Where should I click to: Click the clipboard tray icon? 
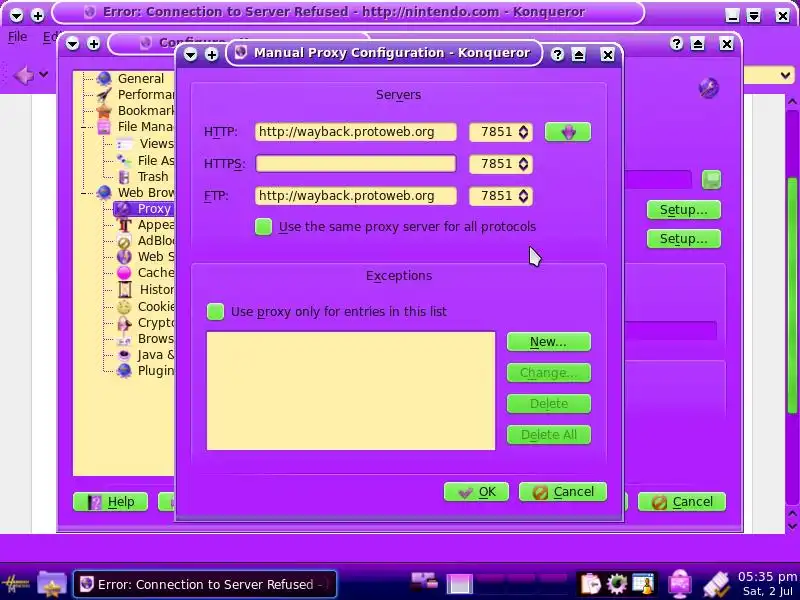[x=591, y=584]
